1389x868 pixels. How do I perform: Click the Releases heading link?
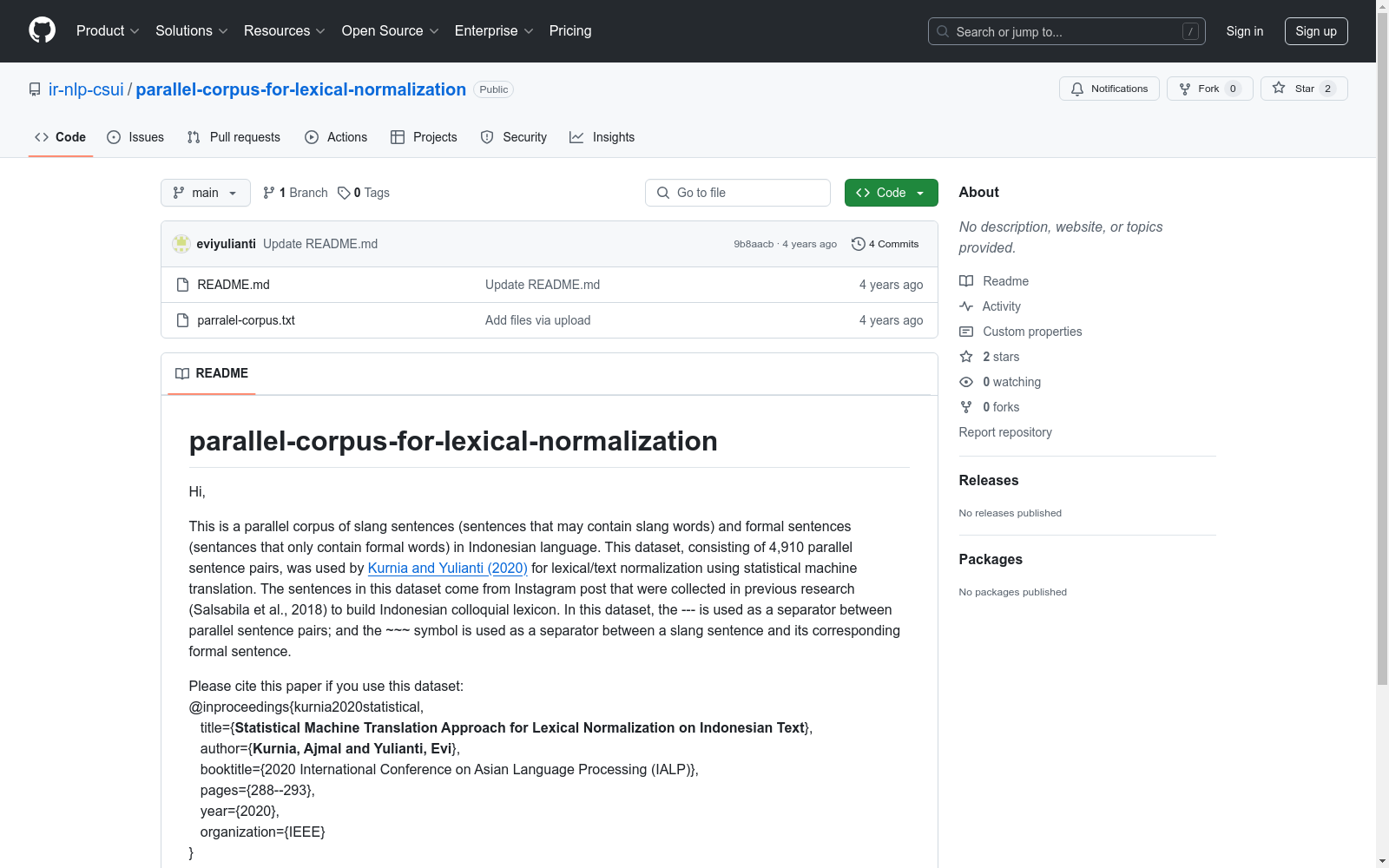pos(989,480)
